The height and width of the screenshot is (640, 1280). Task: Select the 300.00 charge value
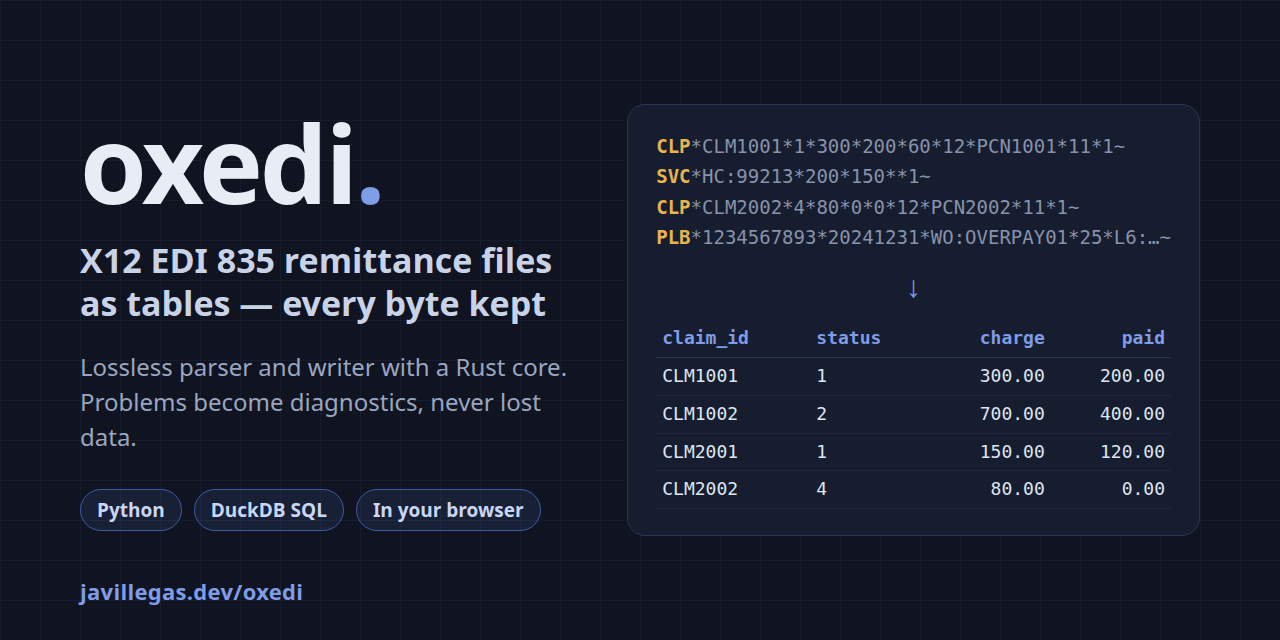click(x=1012, y=376)
